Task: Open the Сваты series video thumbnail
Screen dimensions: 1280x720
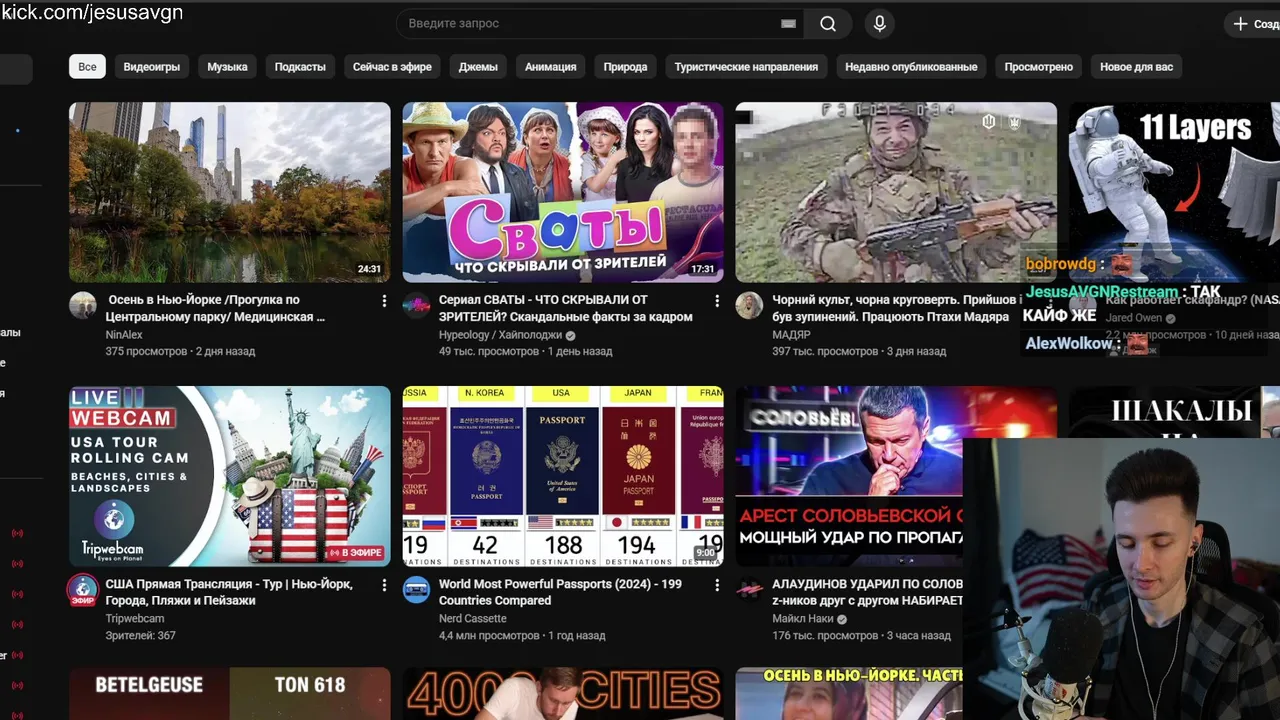Action: [x=563, y=192]
